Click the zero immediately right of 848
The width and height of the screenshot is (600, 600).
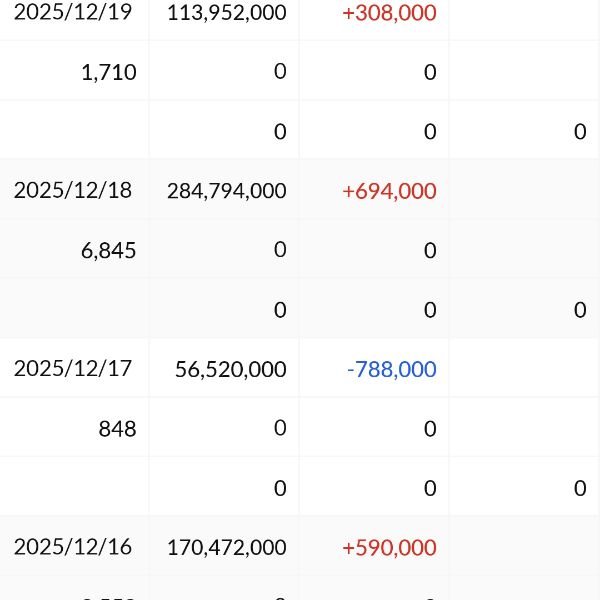click(280, 428)
